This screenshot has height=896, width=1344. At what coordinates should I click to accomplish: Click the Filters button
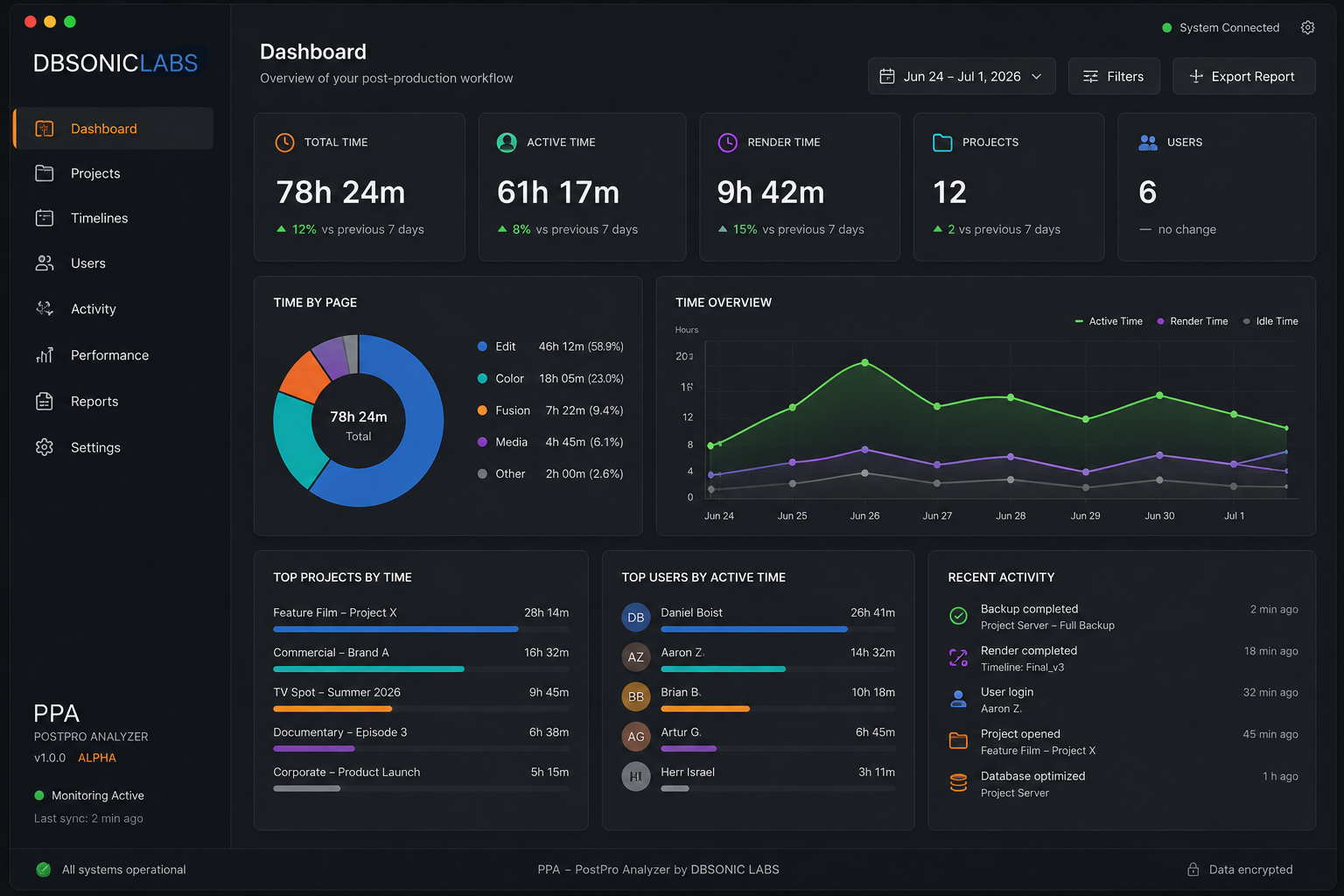[x=1114, y=76]
